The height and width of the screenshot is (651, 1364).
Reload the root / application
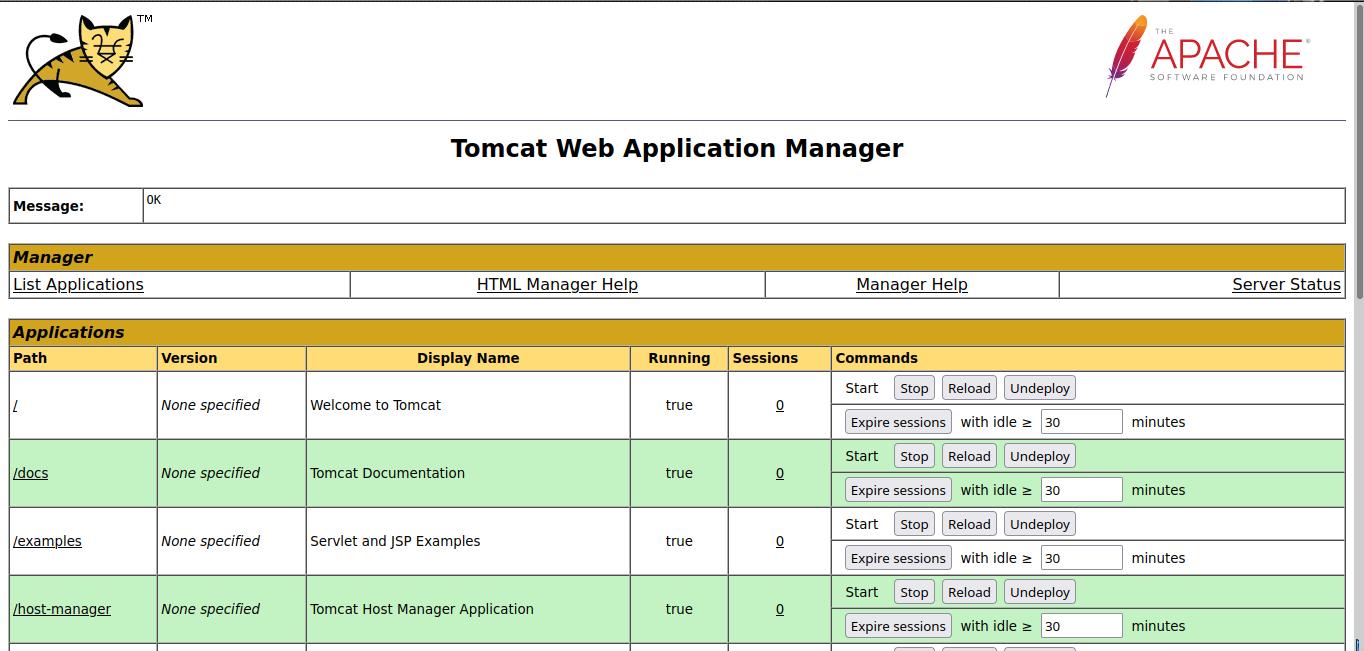969,388
